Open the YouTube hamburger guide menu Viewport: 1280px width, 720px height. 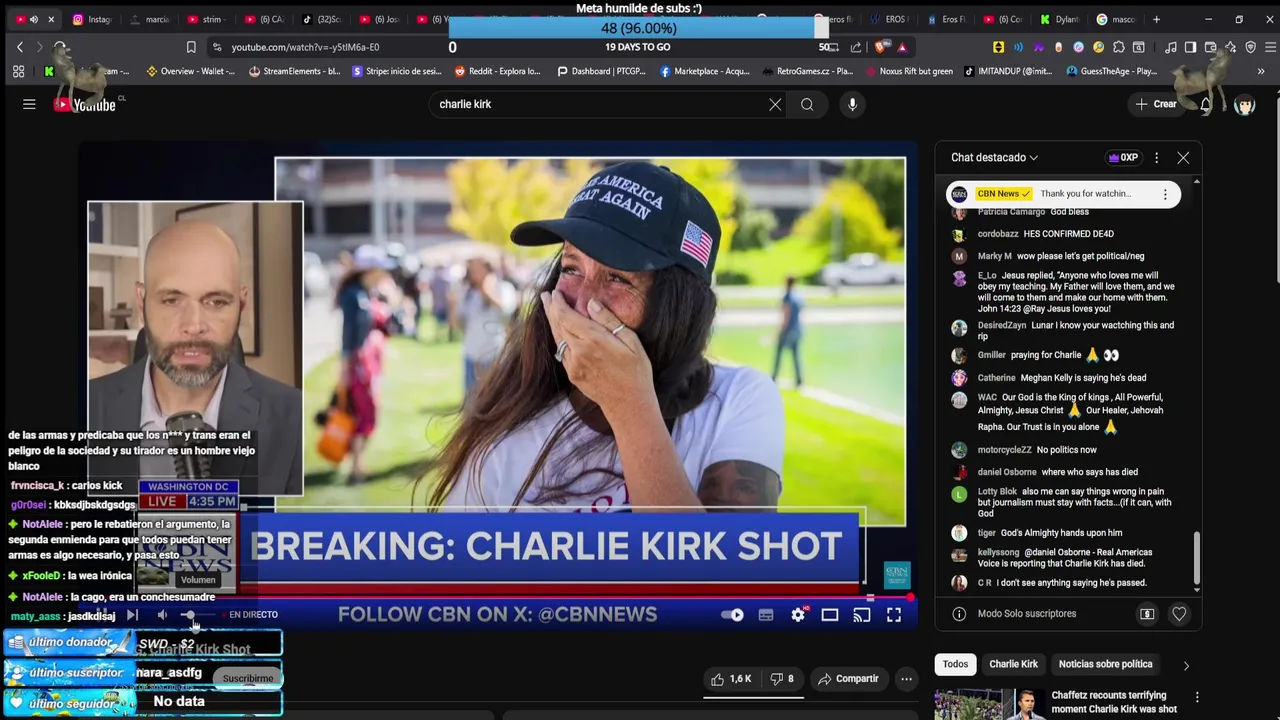(x=29, y=104)
